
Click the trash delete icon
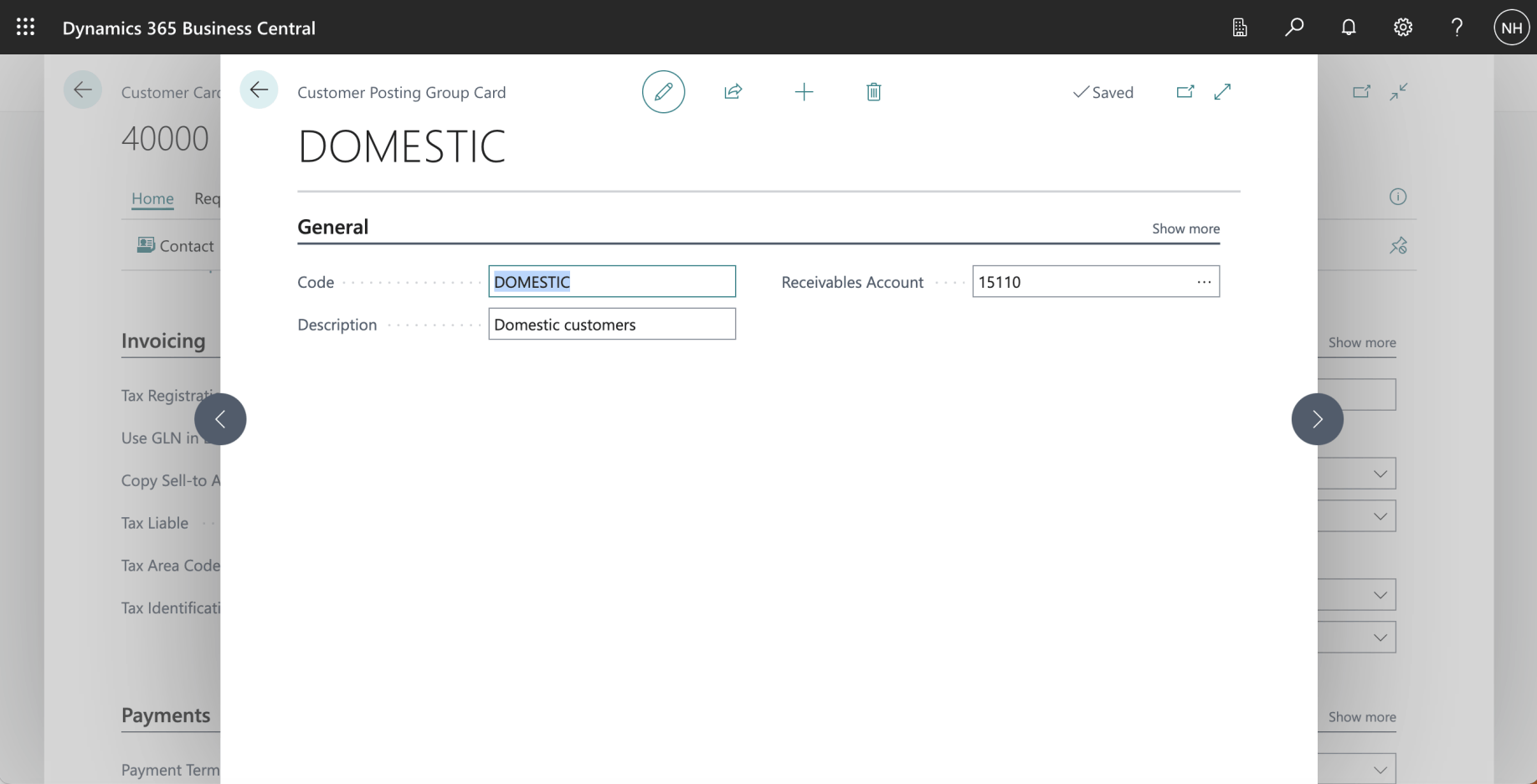(873, 92)
